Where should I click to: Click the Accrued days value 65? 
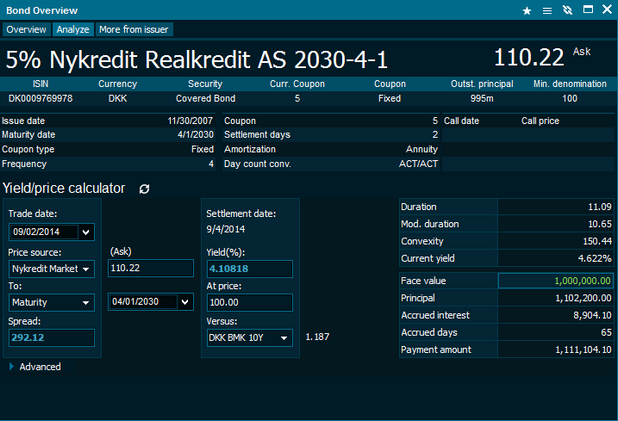pyautogui.click(x=606, y=333)
